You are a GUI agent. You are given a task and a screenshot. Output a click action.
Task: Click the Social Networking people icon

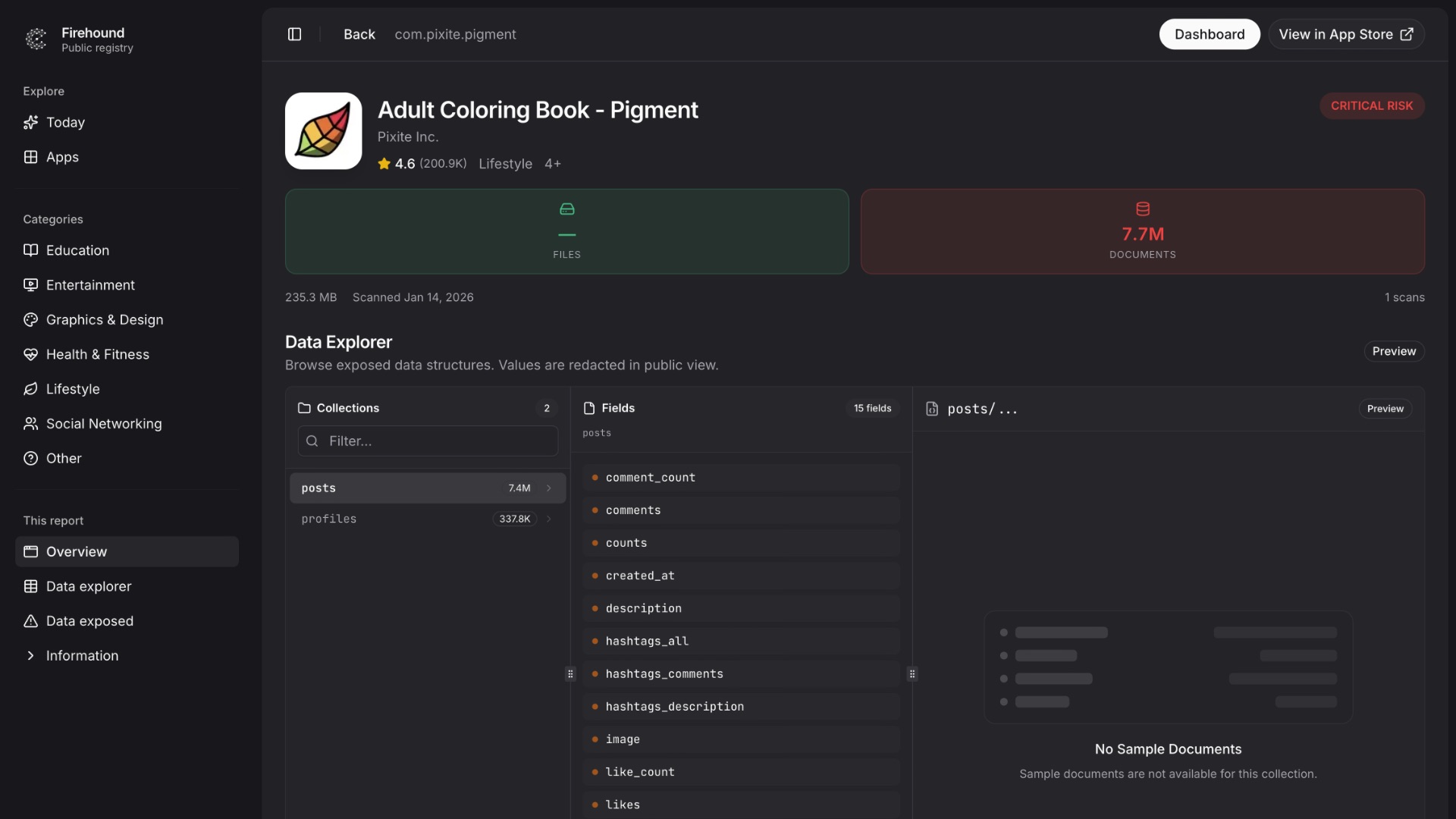[30, 423]
